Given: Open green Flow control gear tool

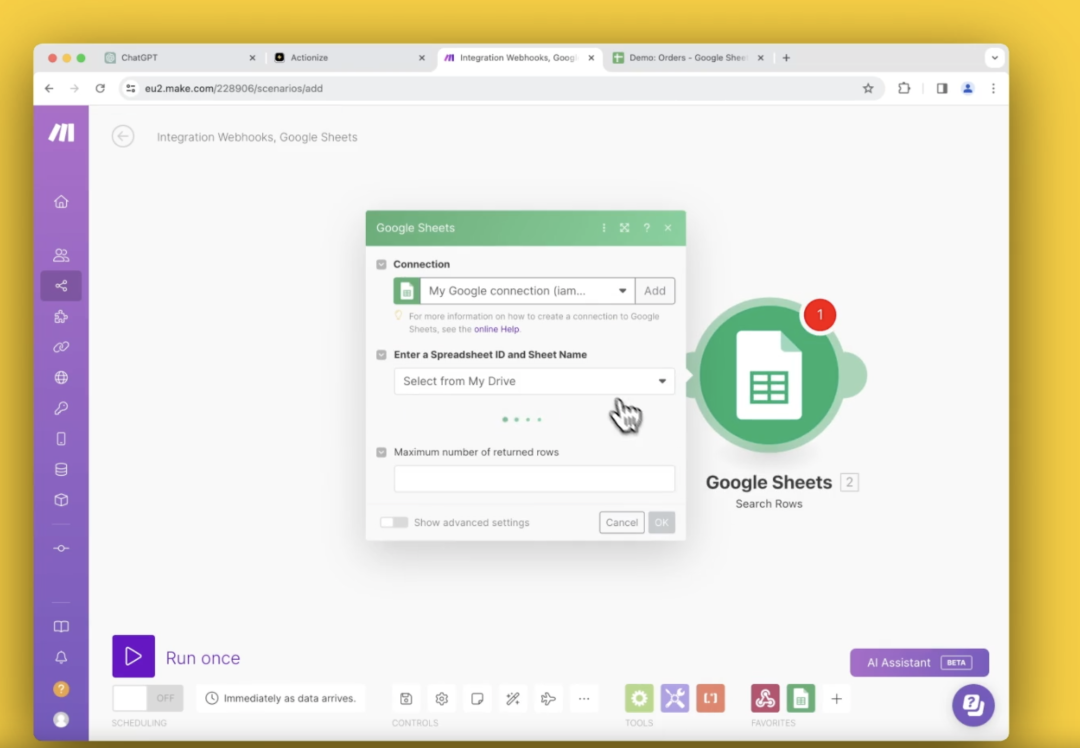Looking at the screenshot, I should pos(639,698).
